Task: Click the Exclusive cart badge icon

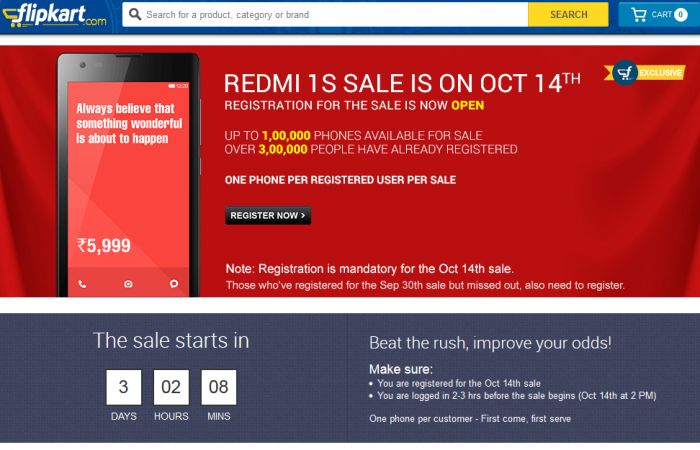Action: click(x=625, y=72)
